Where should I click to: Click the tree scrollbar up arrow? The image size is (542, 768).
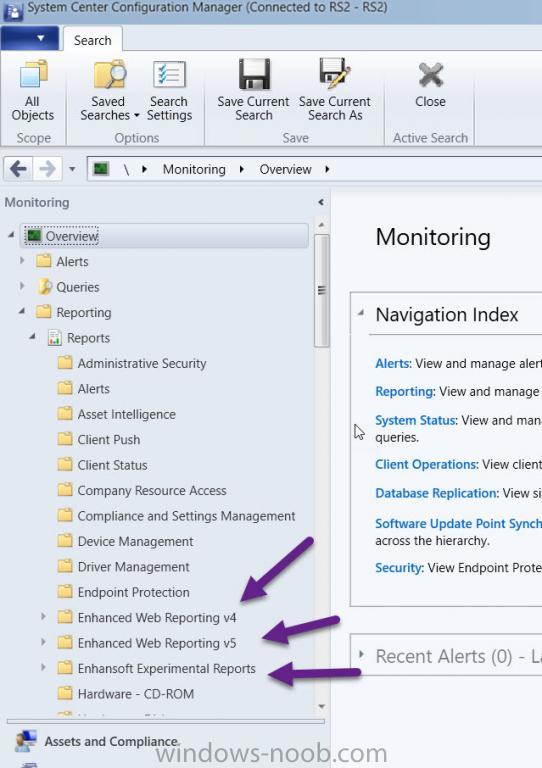click(x=321, y=225)
